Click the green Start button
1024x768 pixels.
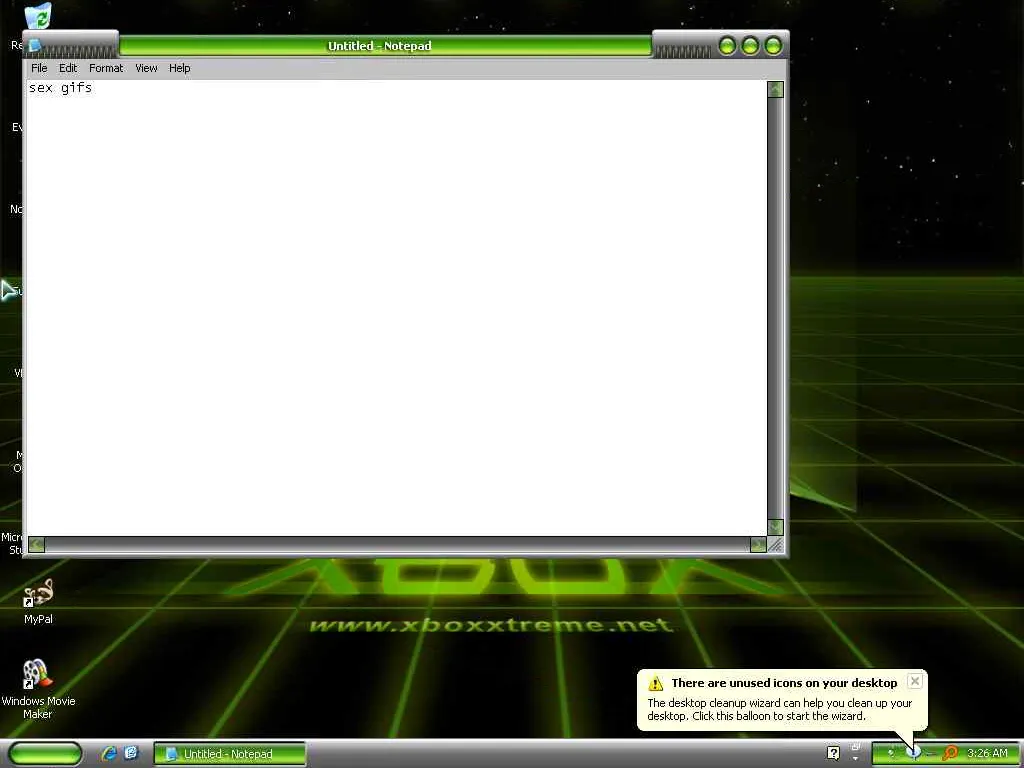46,754
